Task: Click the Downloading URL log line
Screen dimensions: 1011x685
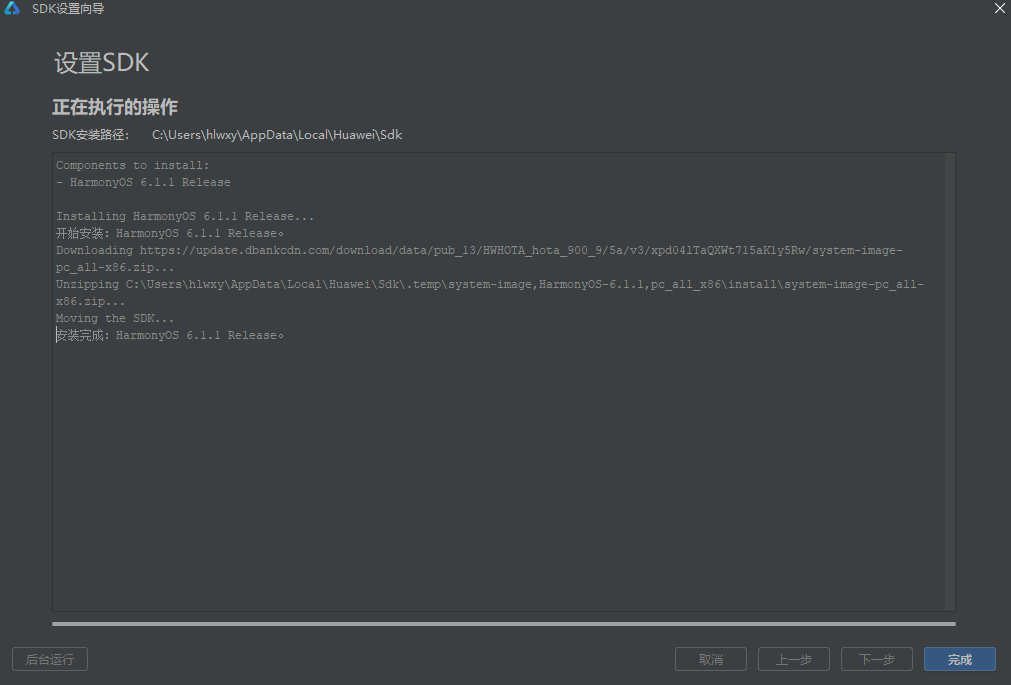Action: point(479,259)
